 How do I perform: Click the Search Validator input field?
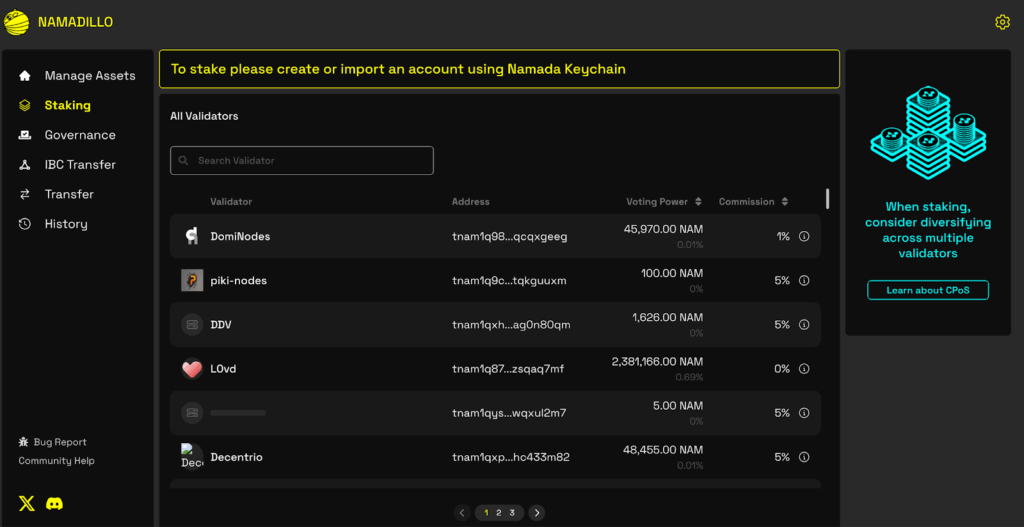(302, 160)
